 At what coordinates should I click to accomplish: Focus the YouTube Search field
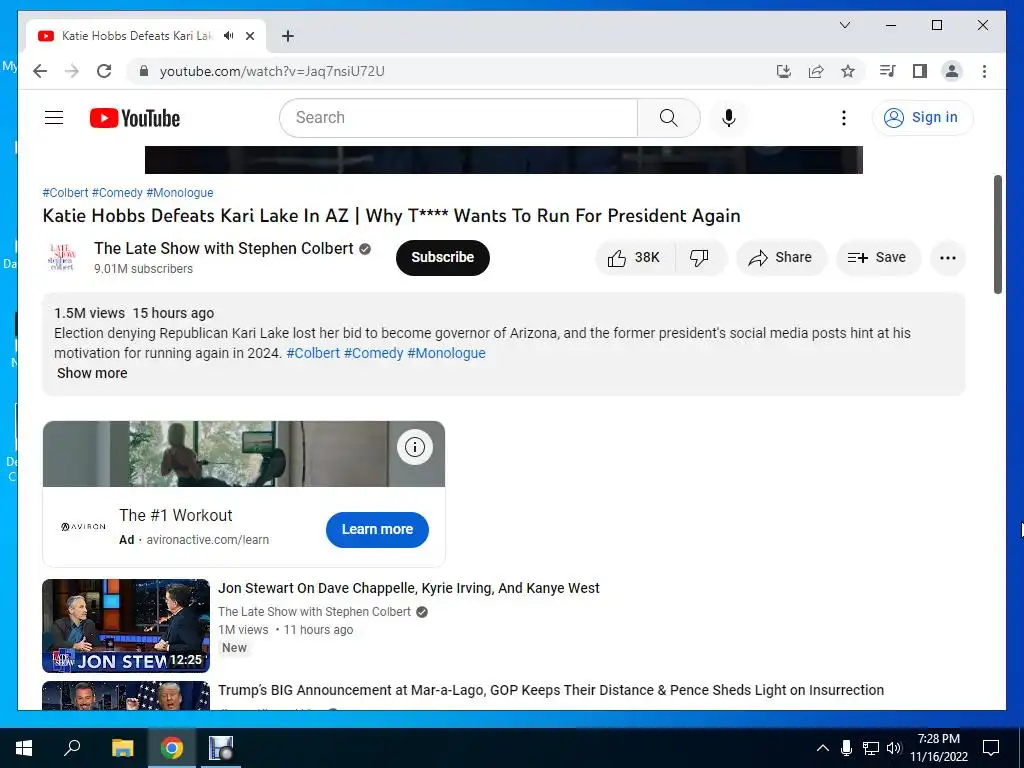pos(458,118)
